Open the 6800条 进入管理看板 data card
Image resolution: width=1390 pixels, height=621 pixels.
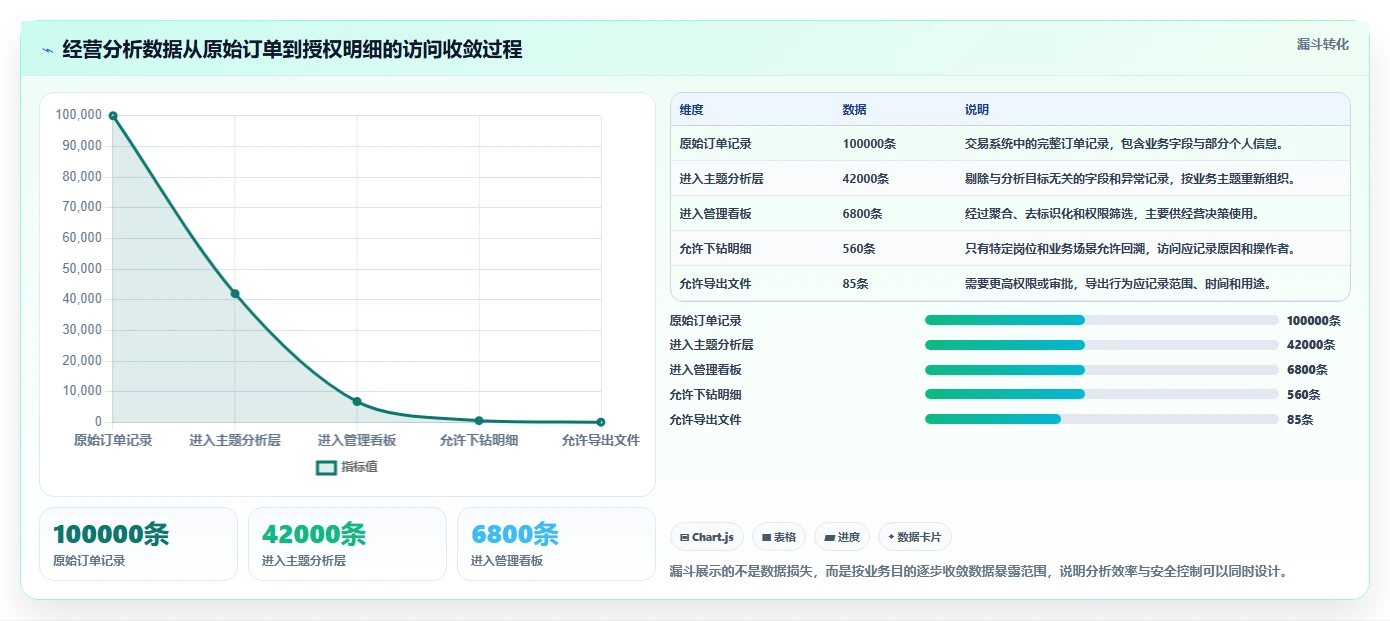556,544
